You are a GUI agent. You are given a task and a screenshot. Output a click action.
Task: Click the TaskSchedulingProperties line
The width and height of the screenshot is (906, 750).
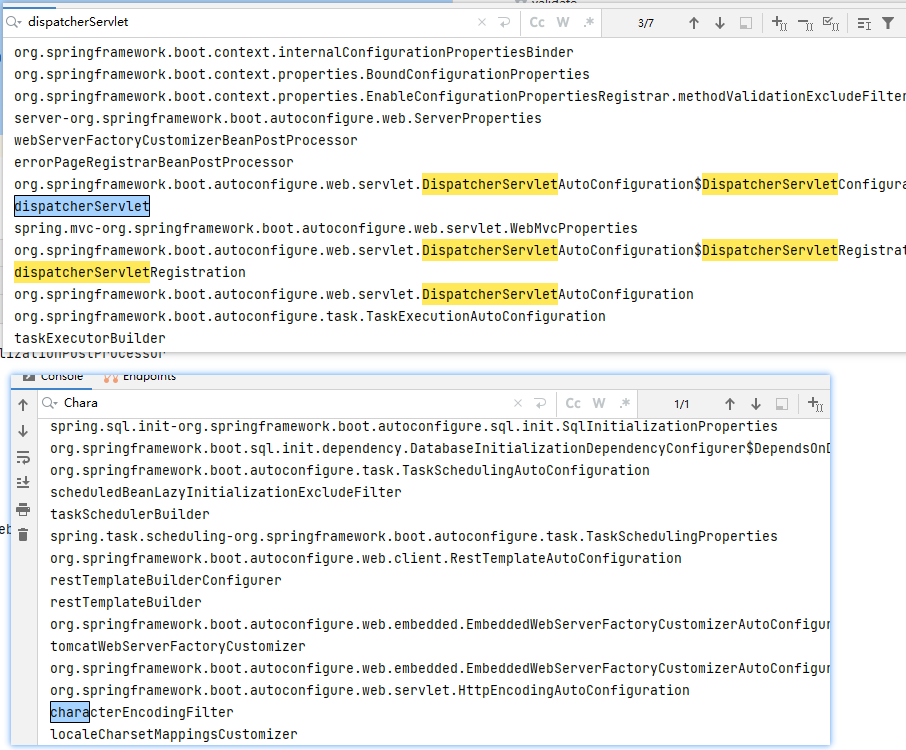point(414,537)
